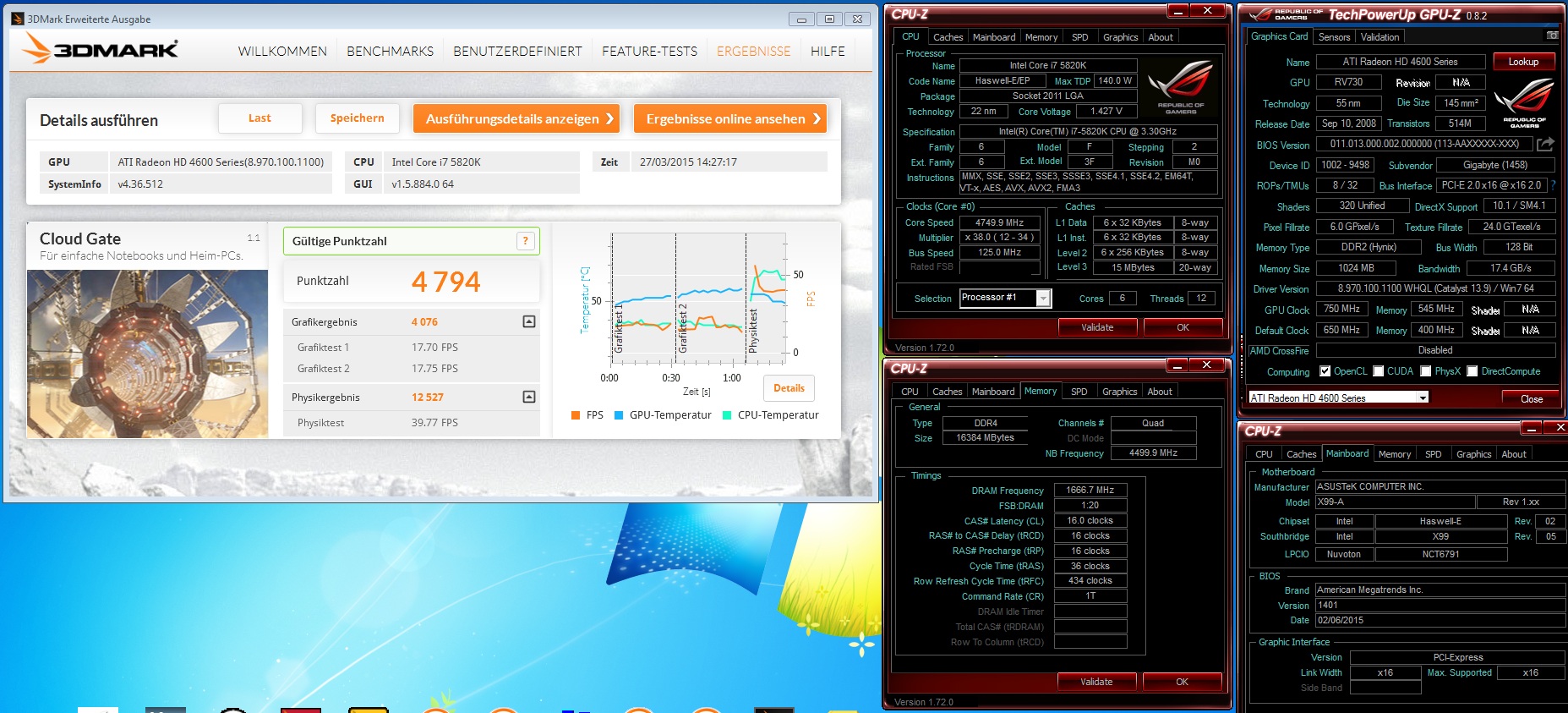Toggle the DirectCompute checkbox in GPU-Z
Image resolution: width=1568 pixels, height=713 pixels.
1472,371
